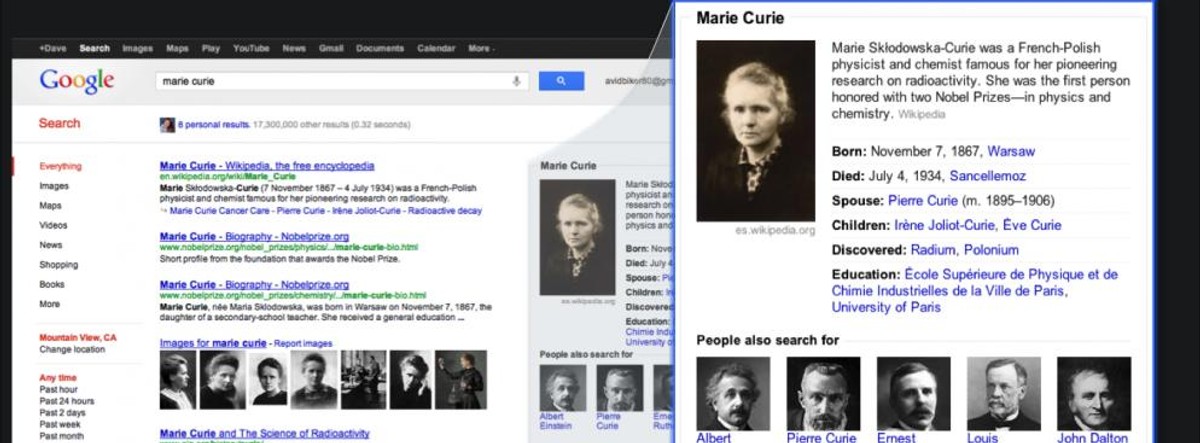Select Shopping filter in left sidebar
1200x443 pixels.
58,265
